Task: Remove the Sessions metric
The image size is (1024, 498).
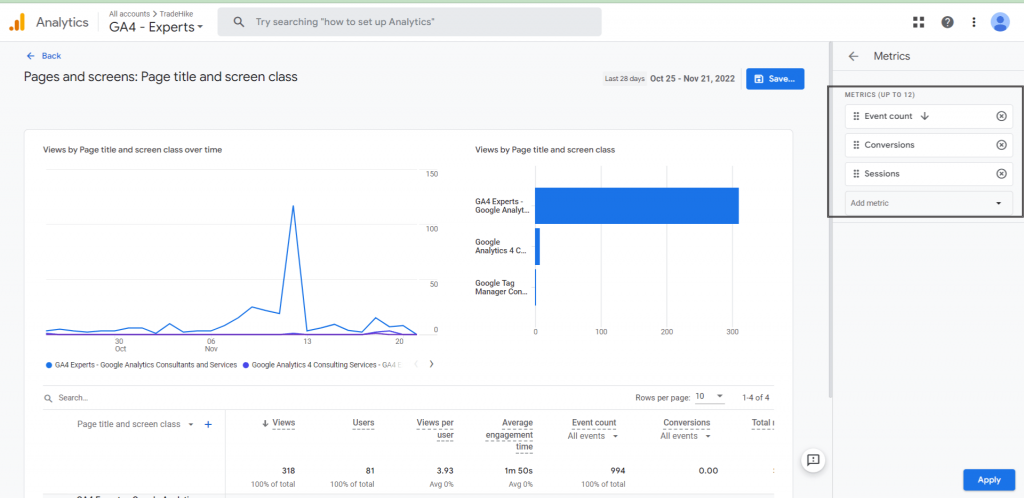Action: [1001, 174]
